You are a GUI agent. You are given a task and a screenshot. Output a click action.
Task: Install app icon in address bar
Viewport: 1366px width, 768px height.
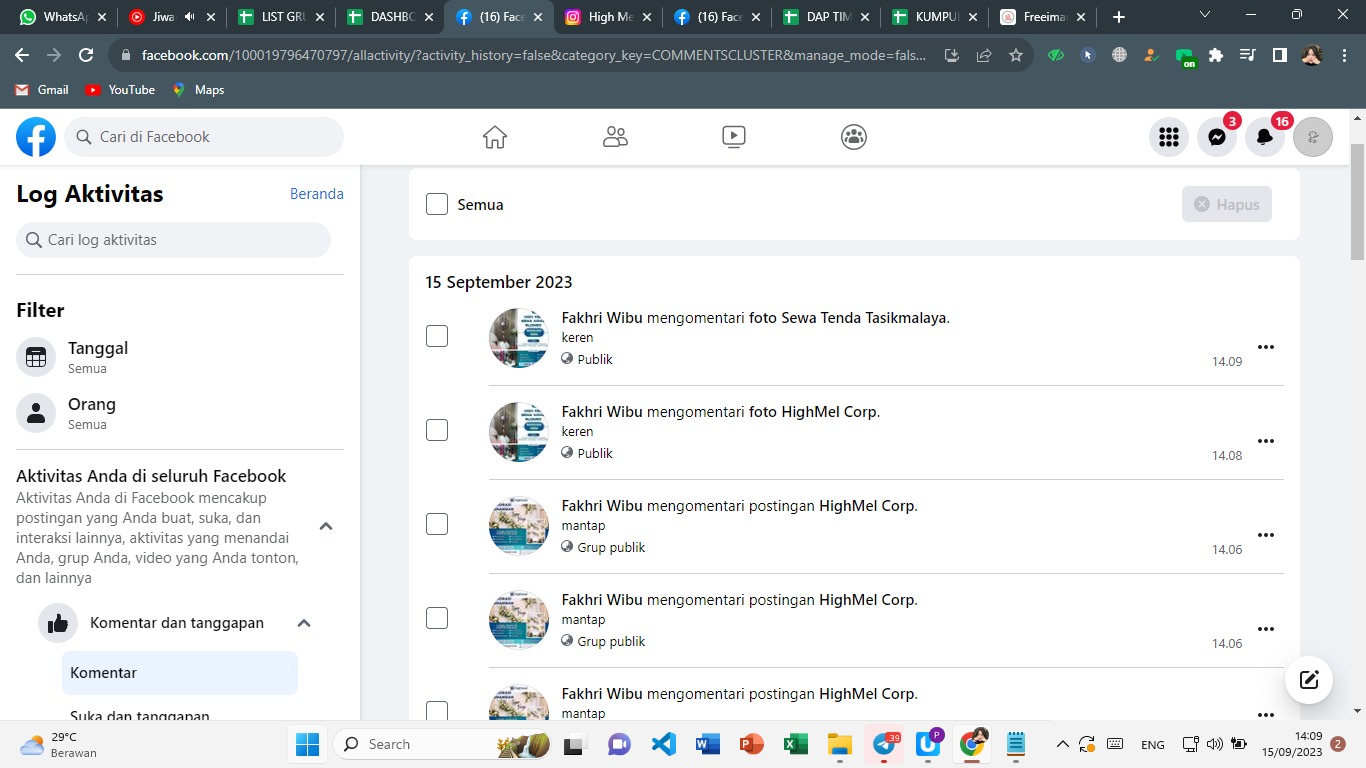click(952, 56)
